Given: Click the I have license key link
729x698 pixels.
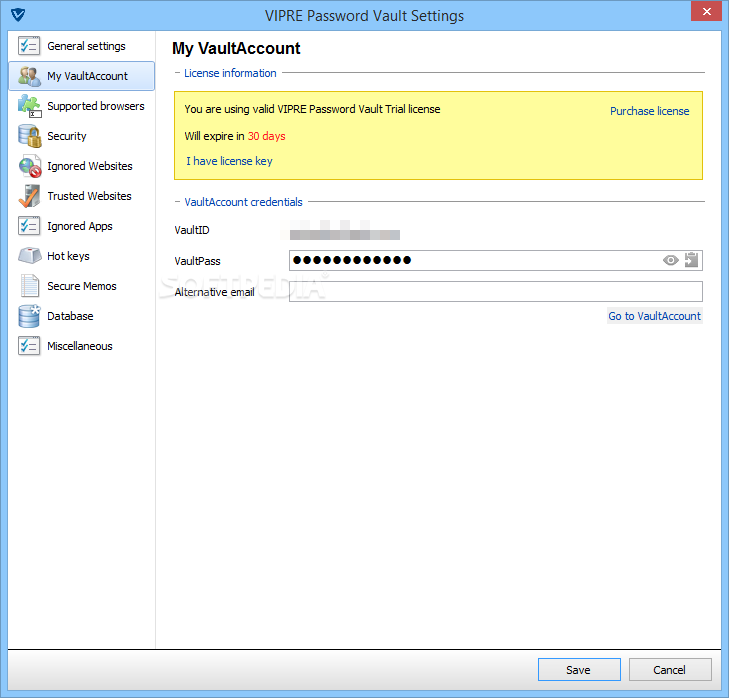Looking at the screenshot, I should coord(229,161).
